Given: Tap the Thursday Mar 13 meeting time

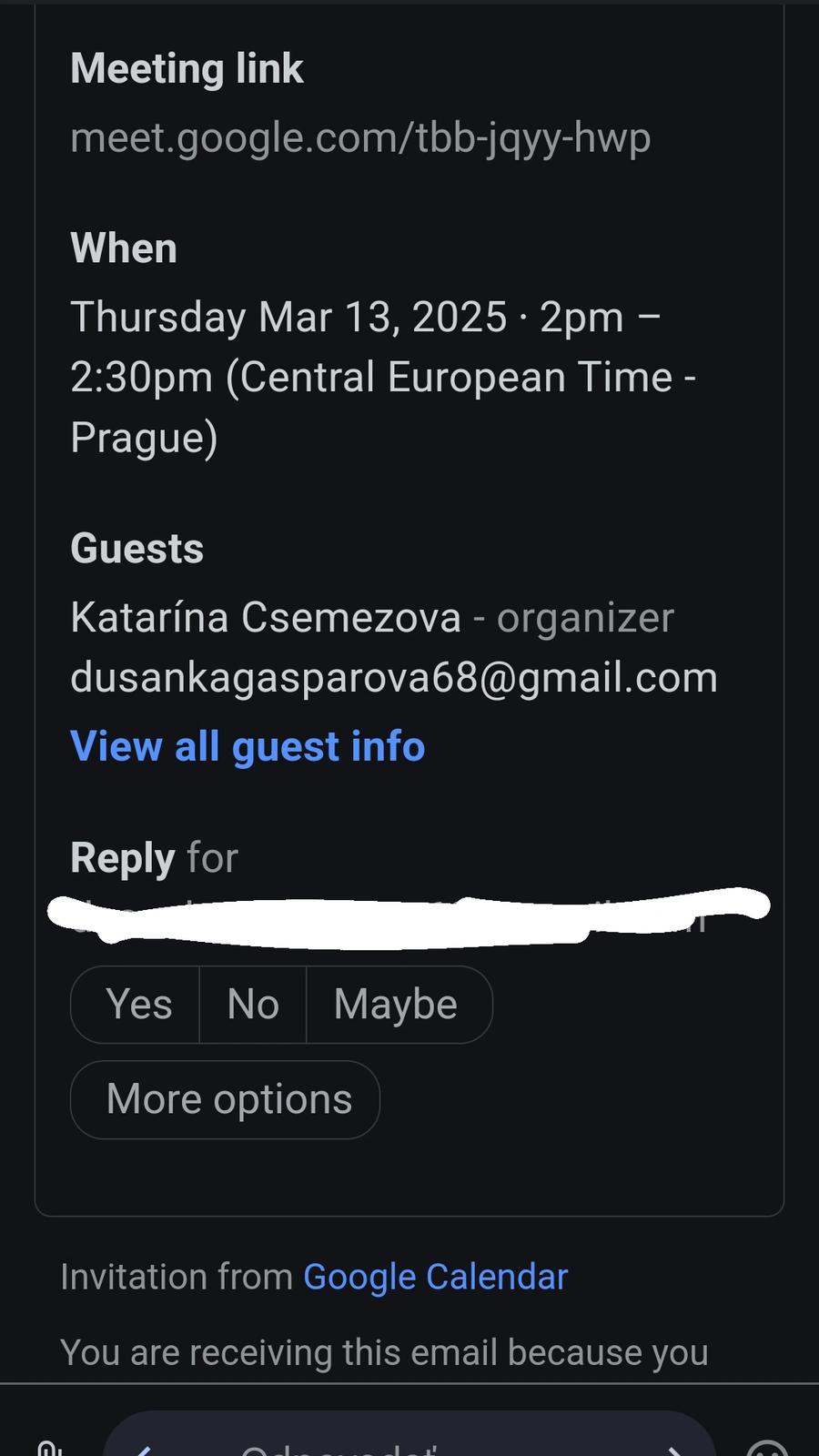Looking at the screenshot, I should [382, 377].
